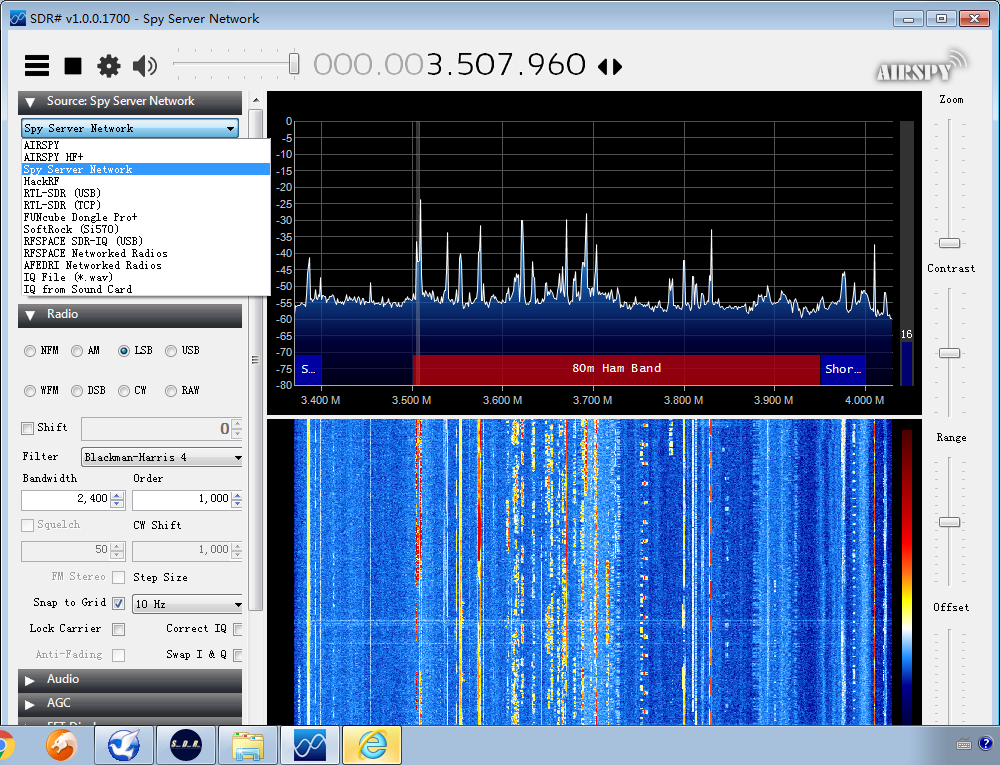Click the filter Order input field

pos(182,499)
